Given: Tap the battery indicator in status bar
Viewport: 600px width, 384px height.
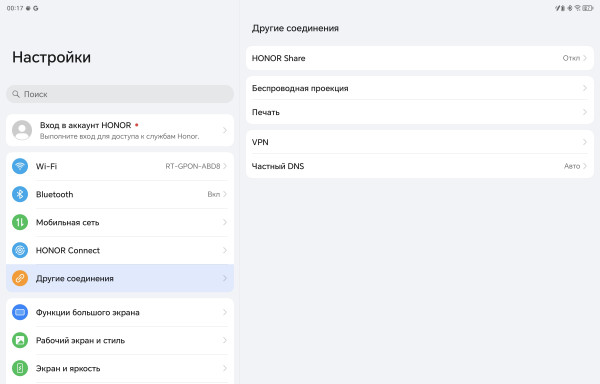Looking at the screenshot, I should [x=588, y=8].
